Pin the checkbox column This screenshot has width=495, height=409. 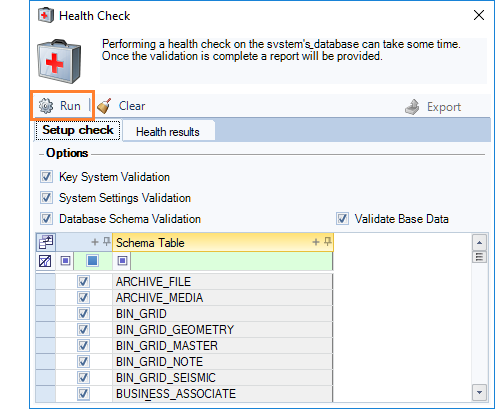point(107,242)
